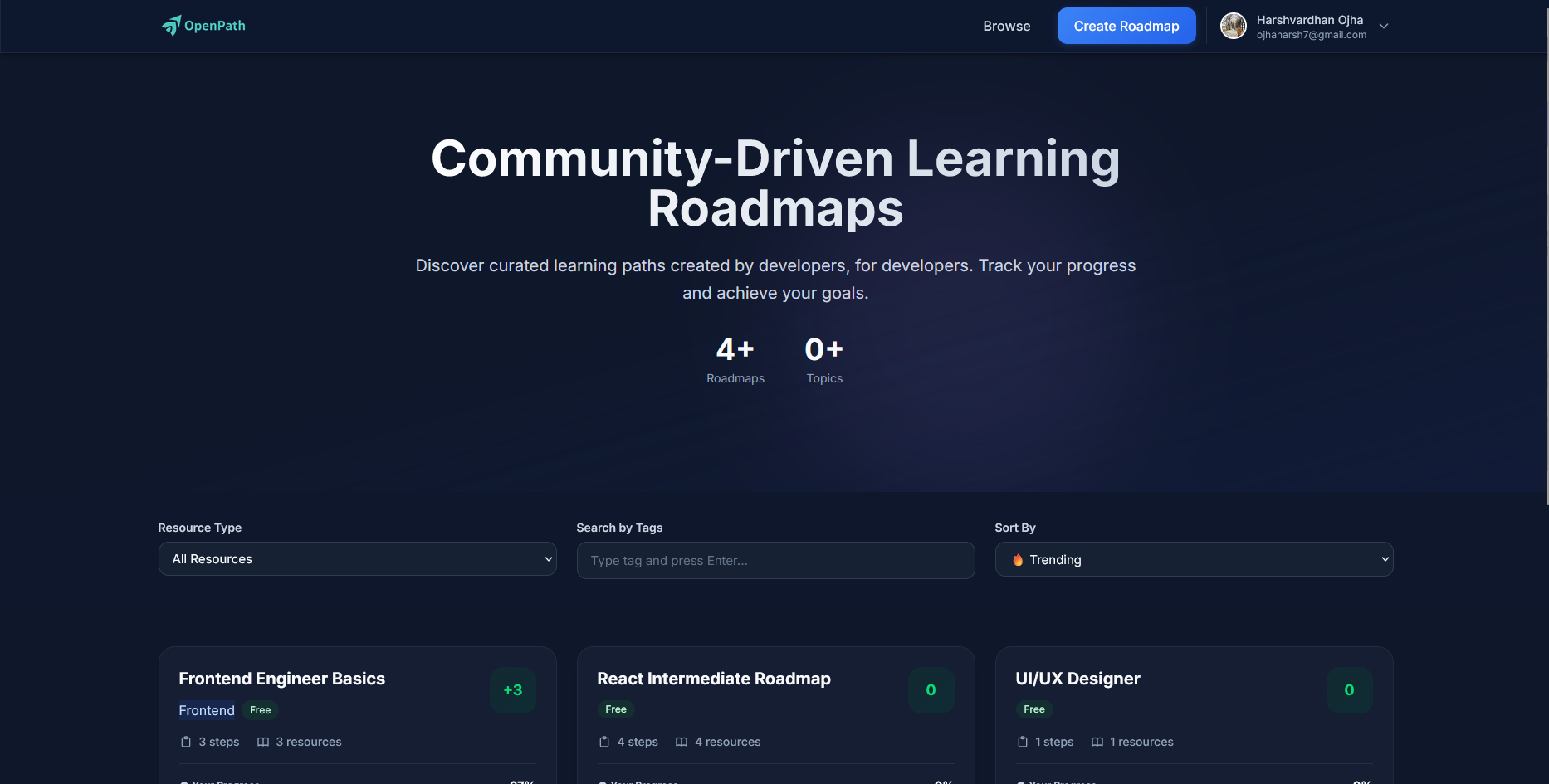Screen dimensions: 1549x784
Task: Open the All Resources dropdown
Action: pos(357,558)
